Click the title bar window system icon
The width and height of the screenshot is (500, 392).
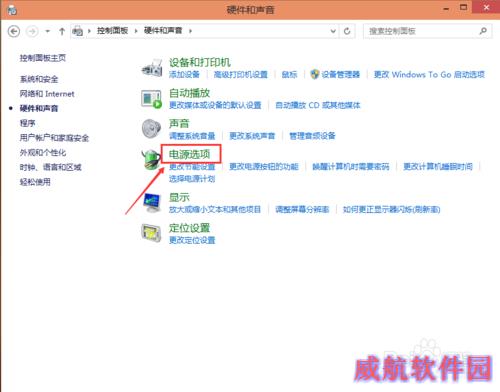click(12, 10)
